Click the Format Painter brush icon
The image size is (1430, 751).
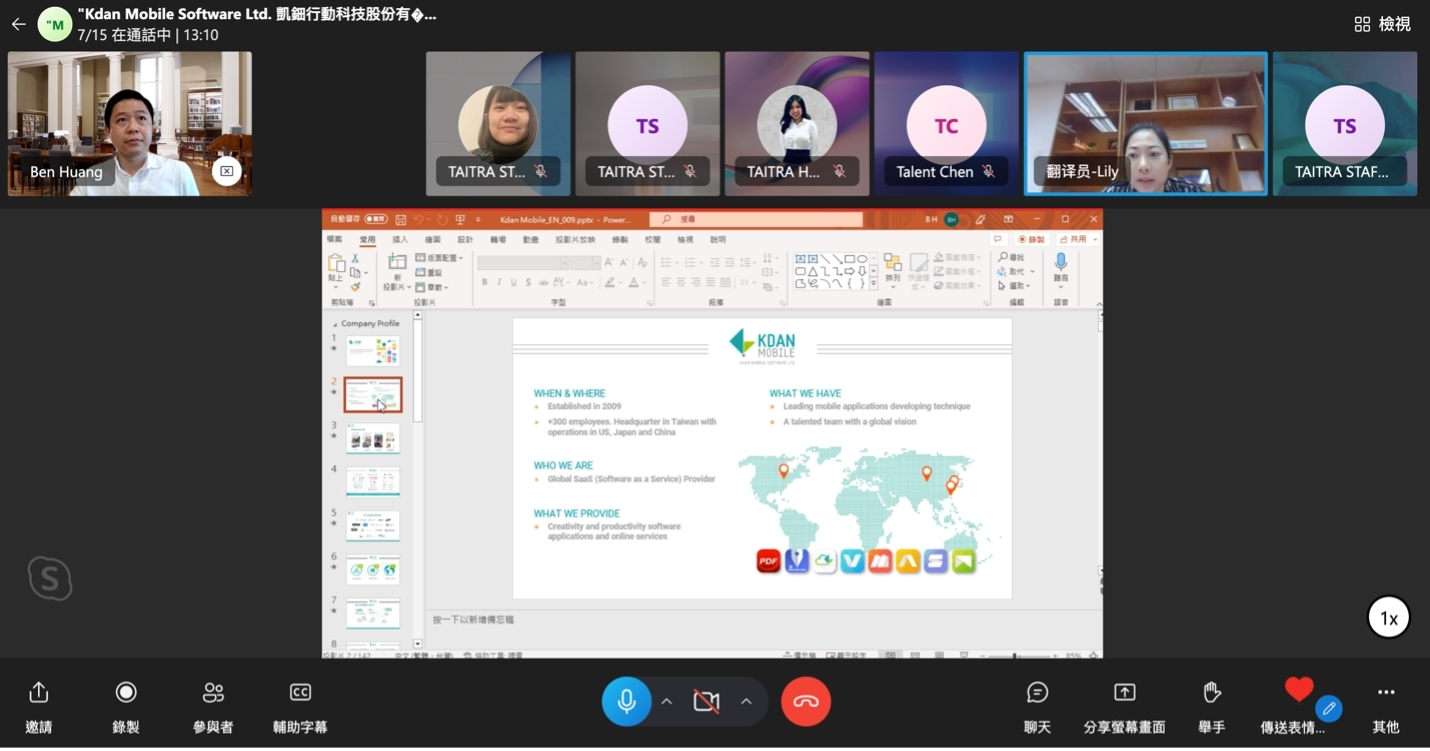tap(355, 287)
